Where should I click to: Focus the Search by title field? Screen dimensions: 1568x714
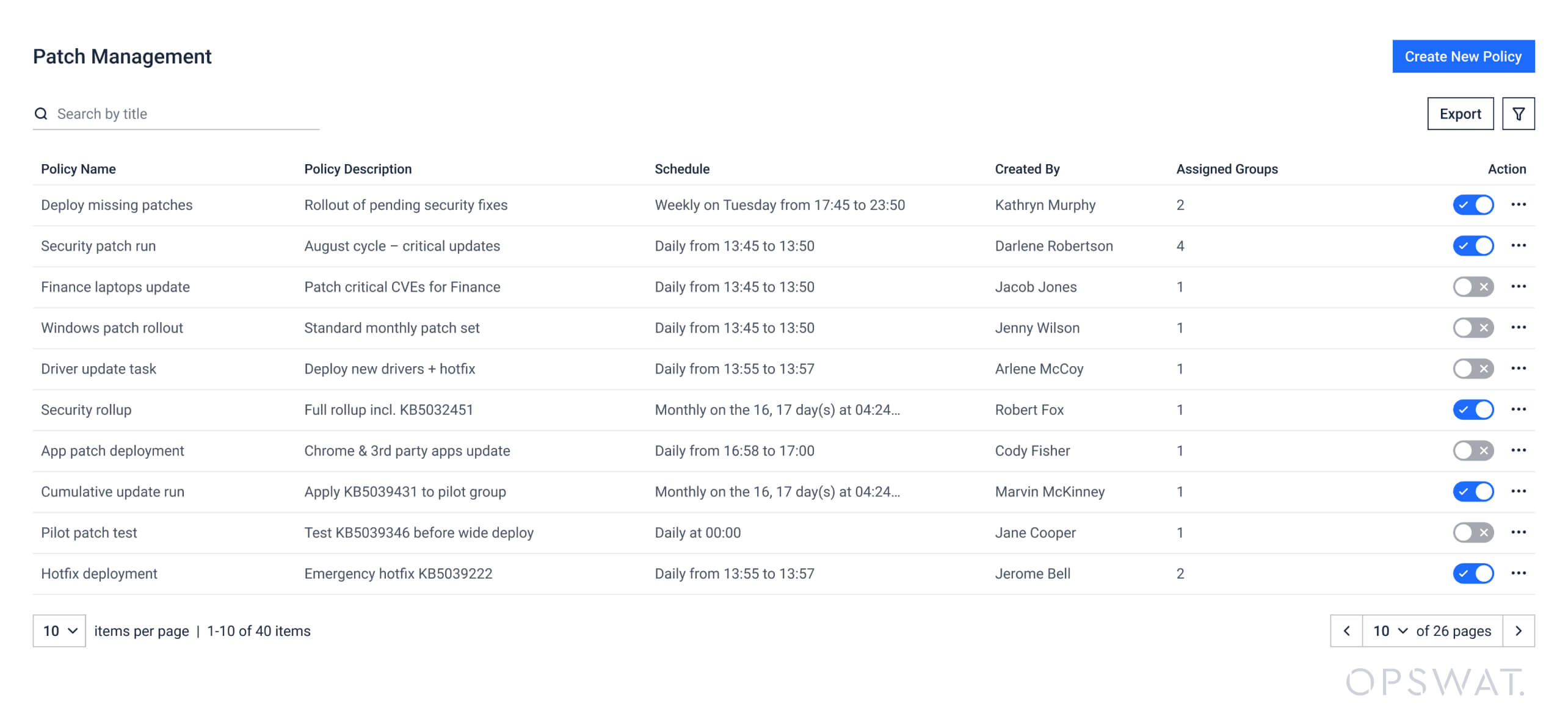[183, 114]
